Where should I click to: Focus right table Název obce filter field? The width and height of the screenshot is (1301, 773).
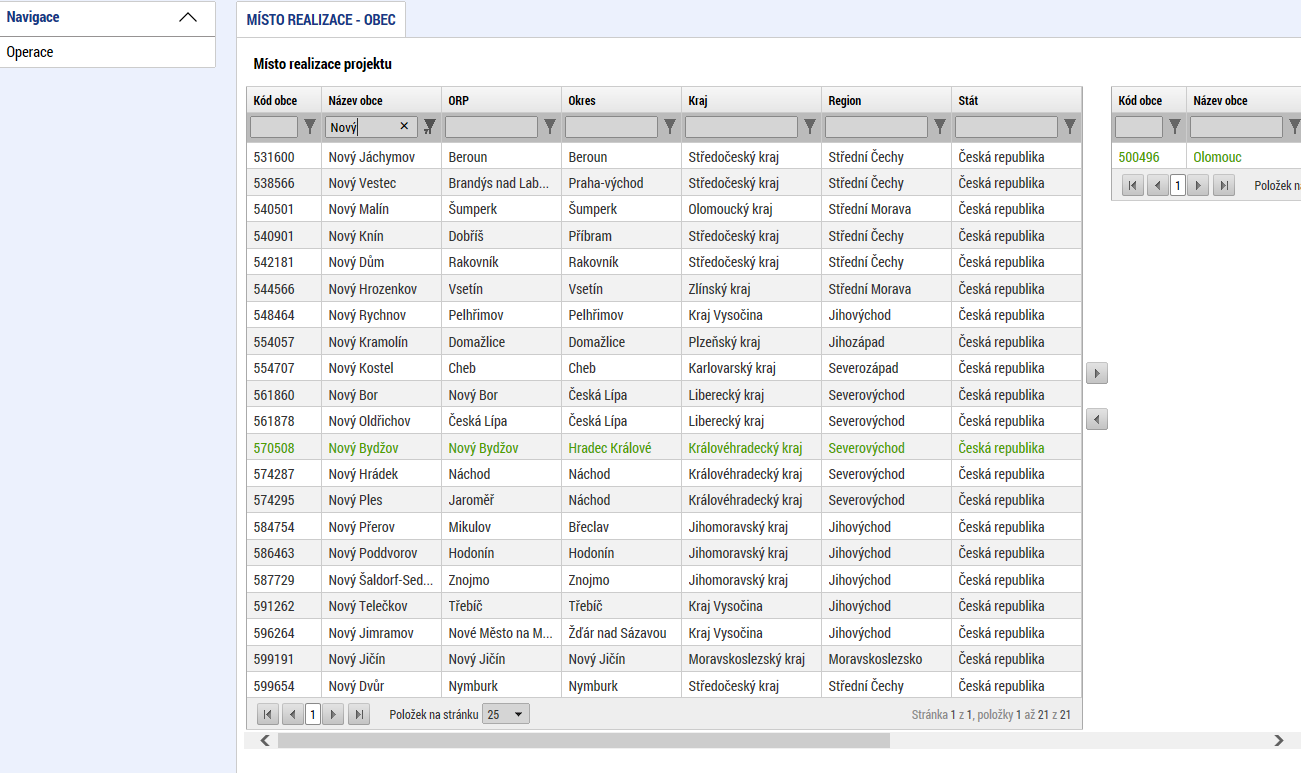(x=1236, y=127)
